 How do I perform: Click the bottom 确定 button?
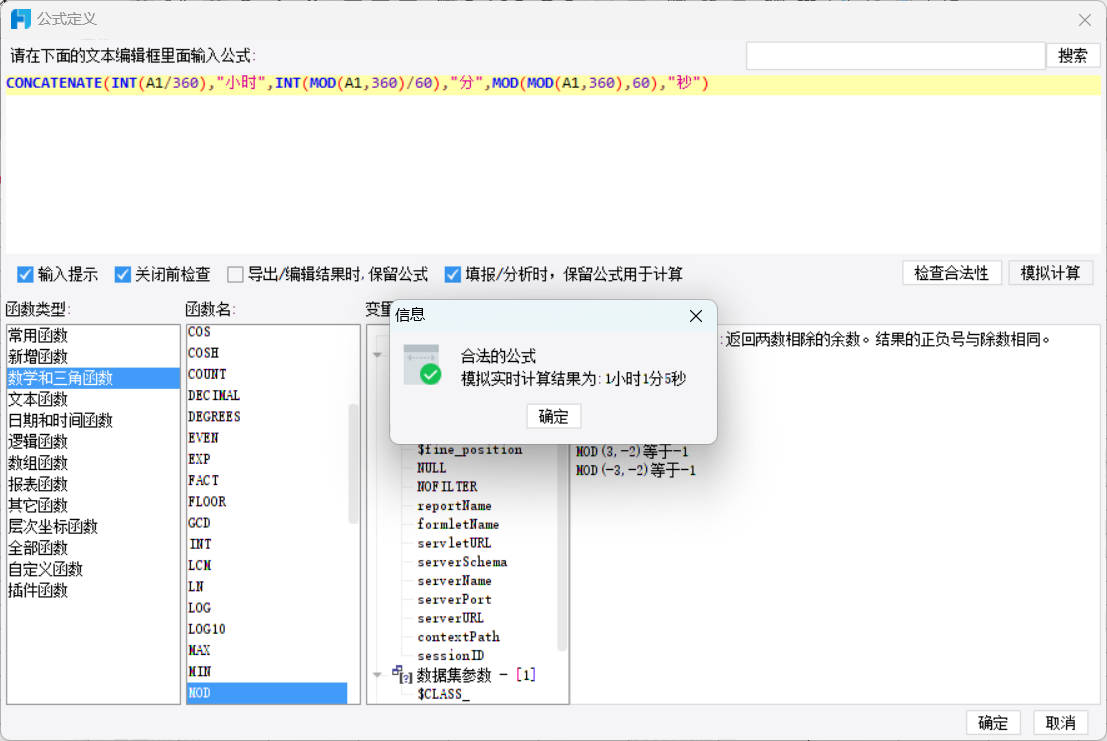pos(993,723)
